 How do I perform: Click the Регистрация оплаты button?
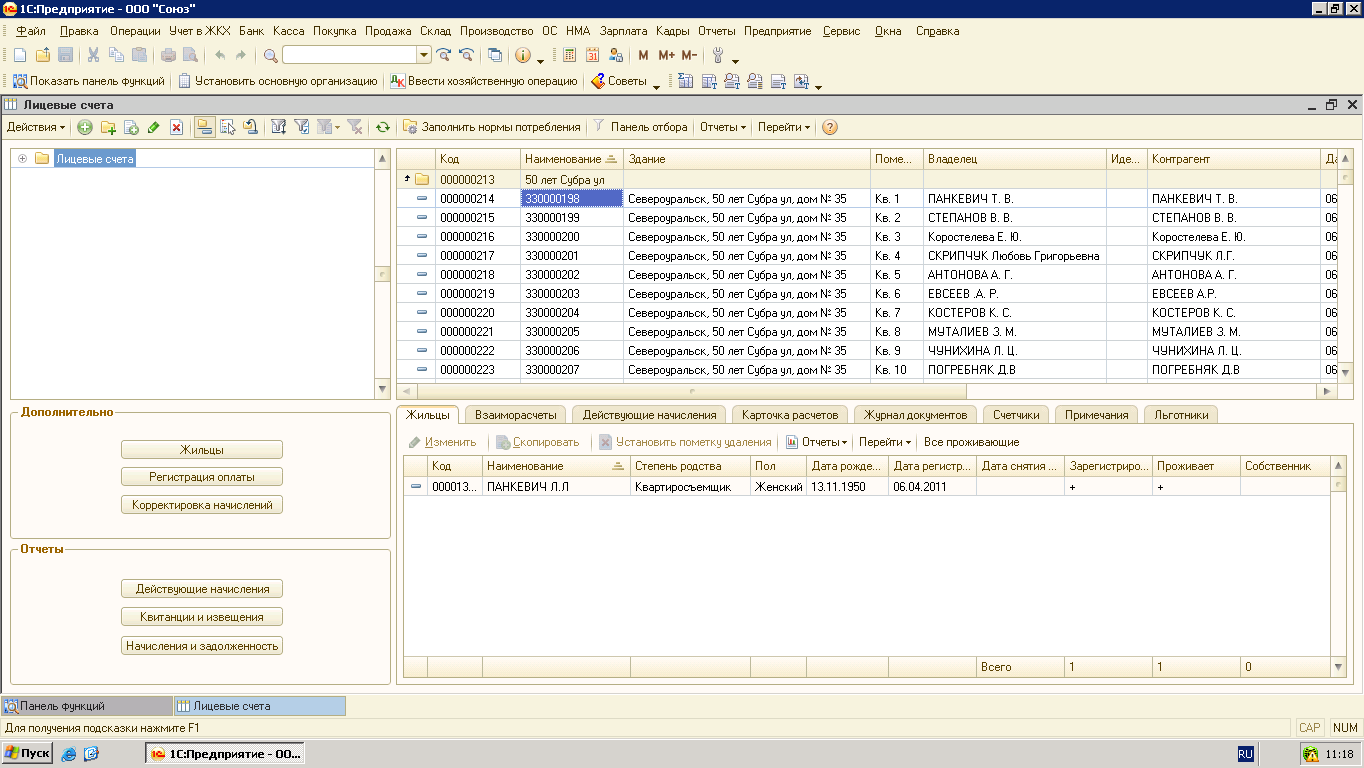click(x=201, y=477)
